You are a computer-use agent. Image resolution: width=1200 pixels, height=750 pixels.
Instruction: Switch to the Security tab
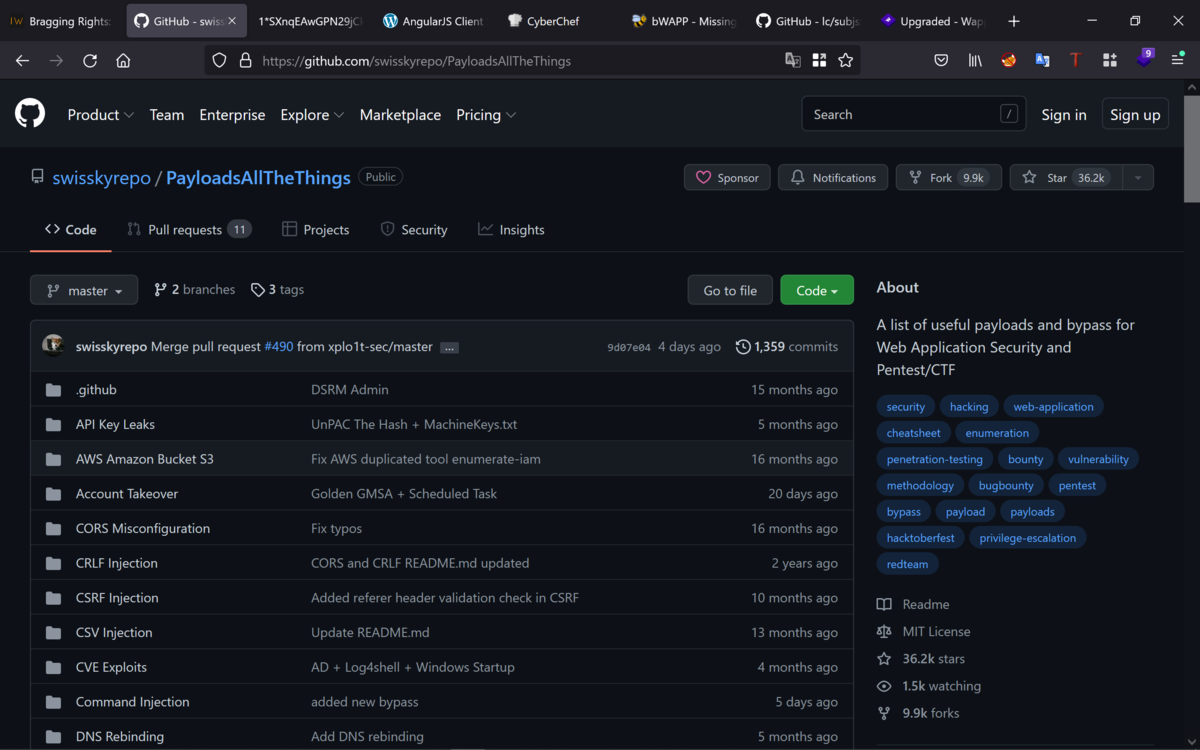[x=414, y=230]
